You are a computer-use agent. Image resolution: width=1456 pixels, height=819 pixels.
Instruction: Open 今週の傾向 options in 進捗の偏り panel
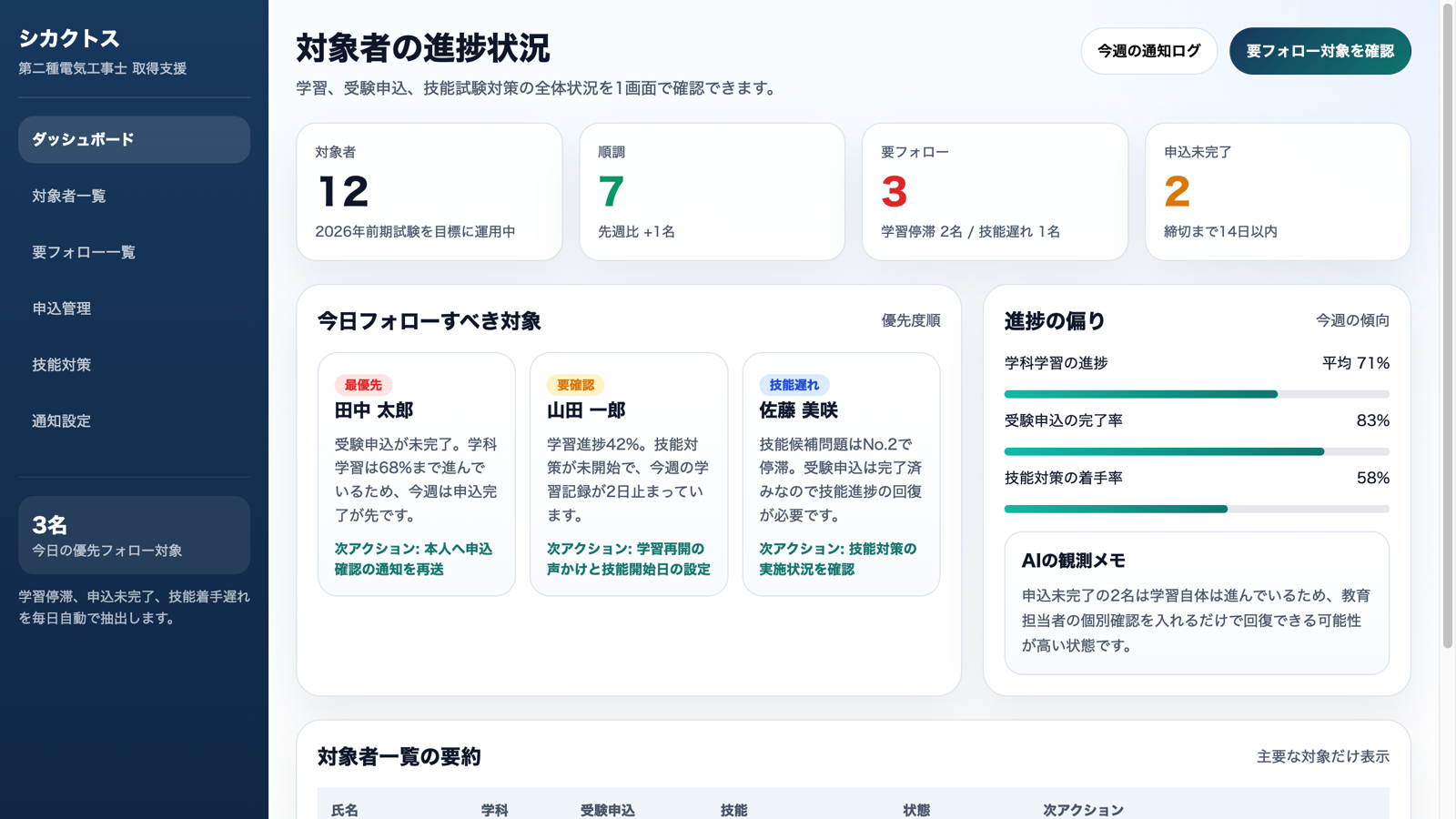tap(1350, 320)
